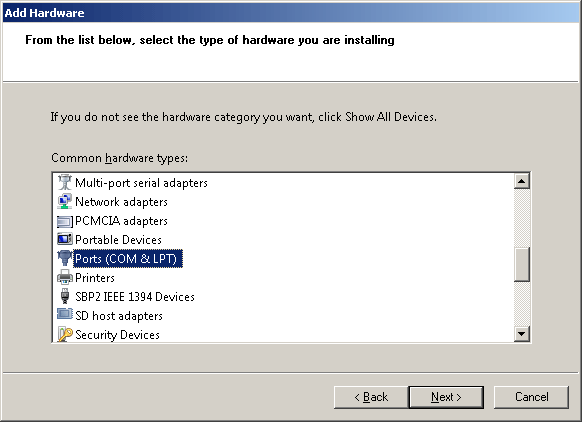Select Network adapters in hardware list

tap(121, 202)
